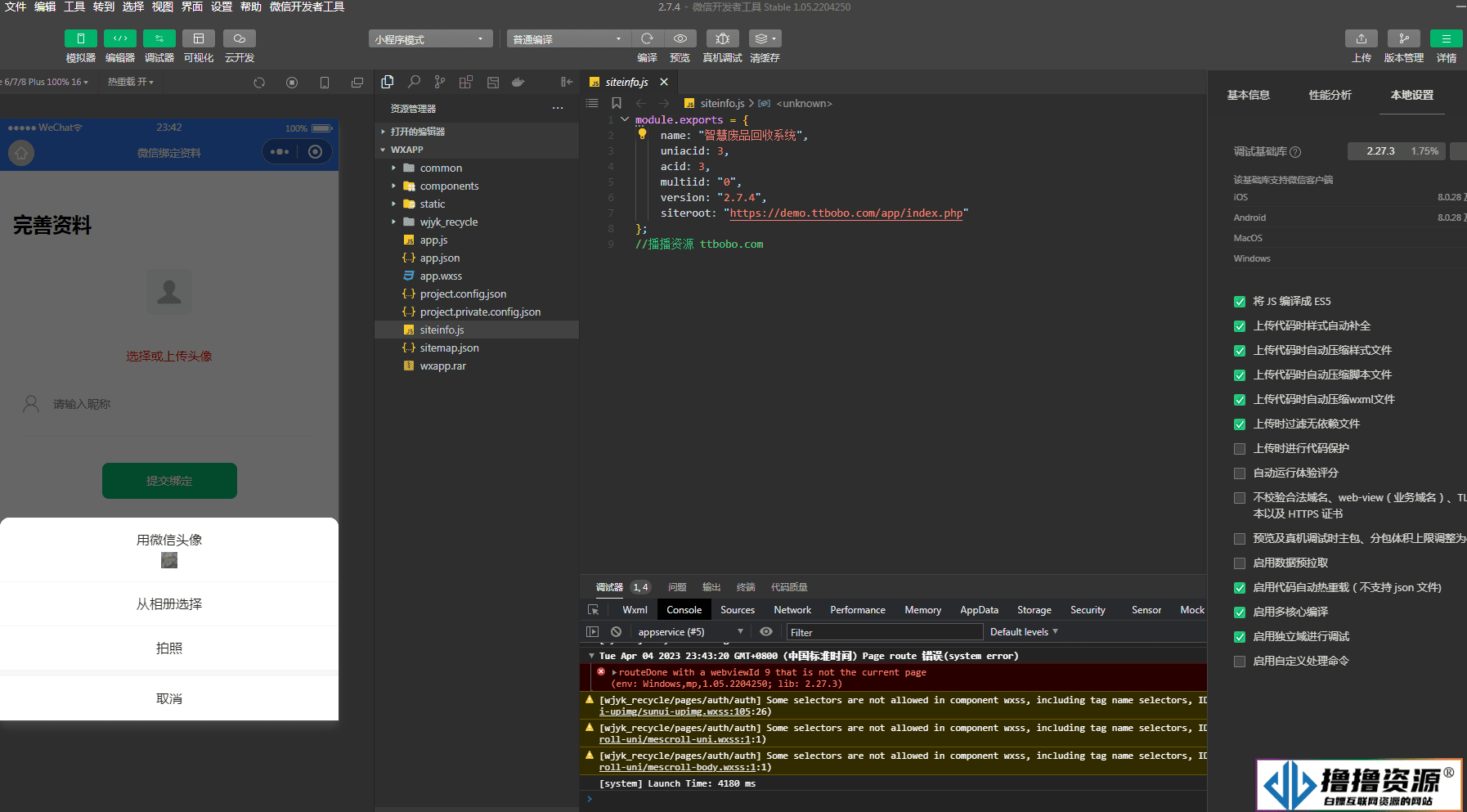
Task: Click the Preview eye icon
Action: (x=680, y=38)
